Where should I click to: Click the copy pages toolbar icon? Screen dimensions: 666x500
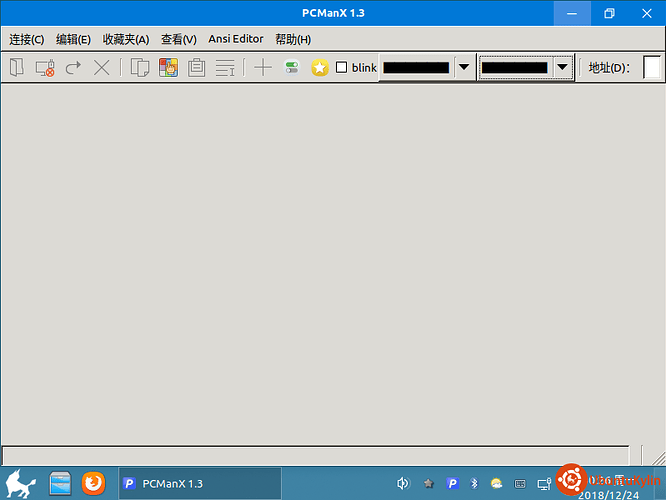(x=140, y=68)
